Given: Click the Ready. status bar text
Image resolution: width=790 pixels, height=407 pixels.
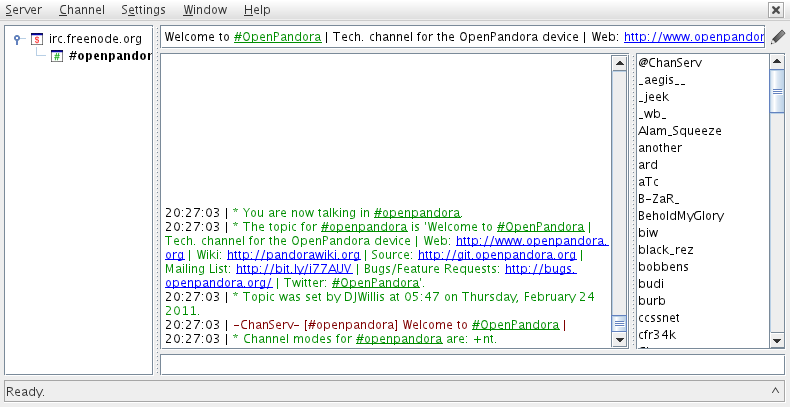Looking at the screenshot, I should (x=25, y=391).
